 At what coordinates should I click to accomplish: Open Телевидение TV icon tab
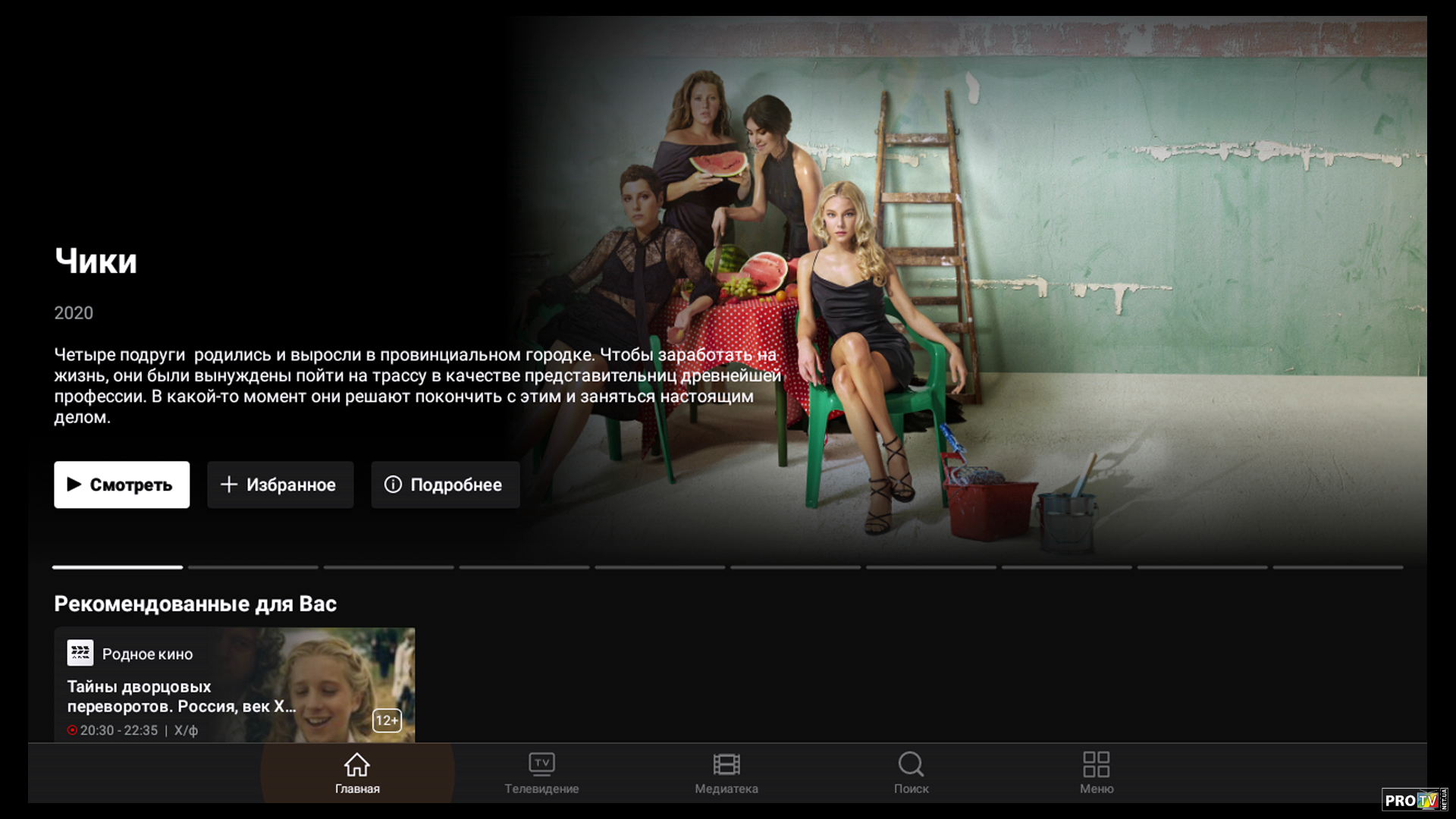coord(541,764)
